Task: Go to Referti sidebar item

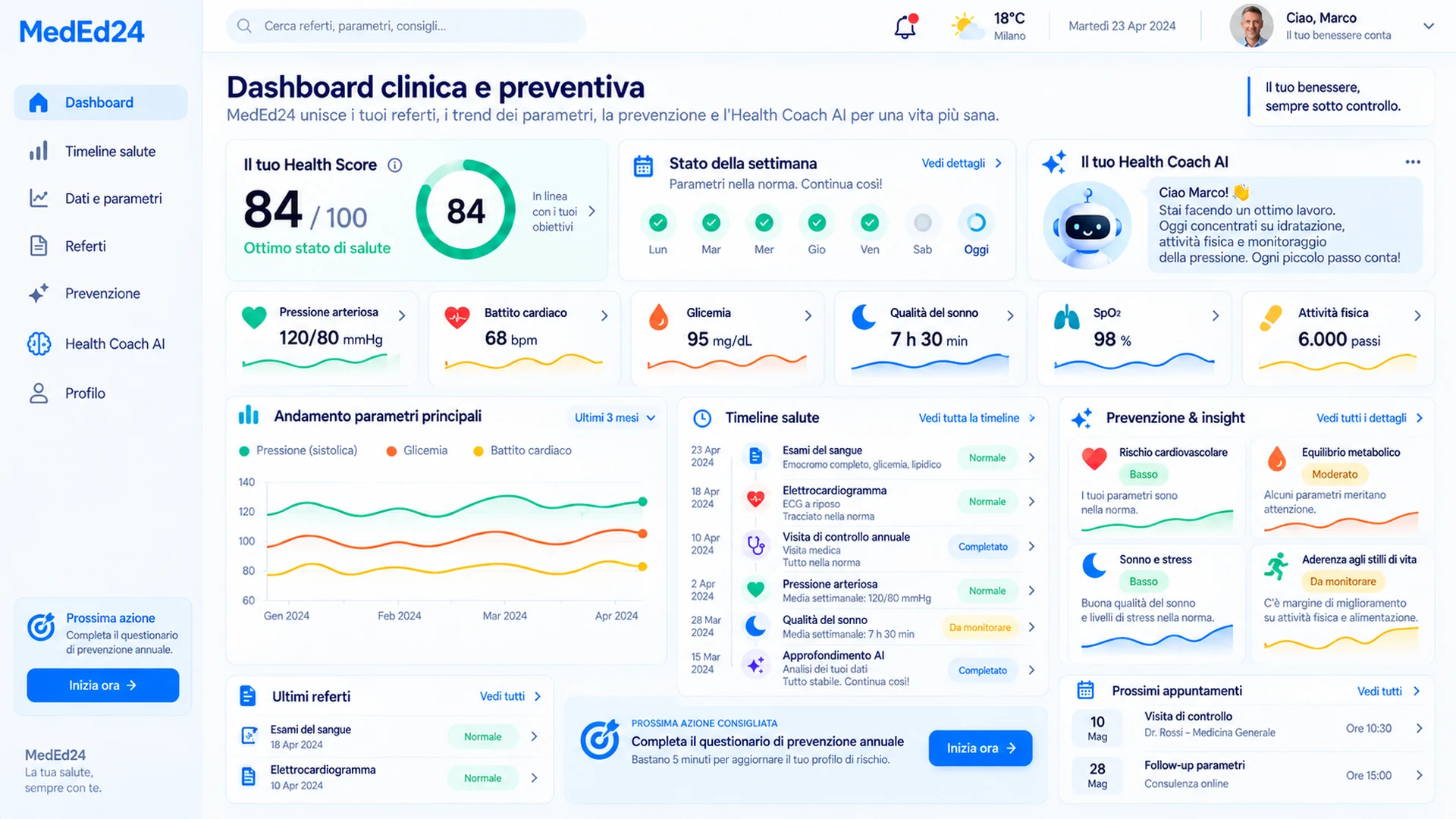Action: click(x=101, y=246)
